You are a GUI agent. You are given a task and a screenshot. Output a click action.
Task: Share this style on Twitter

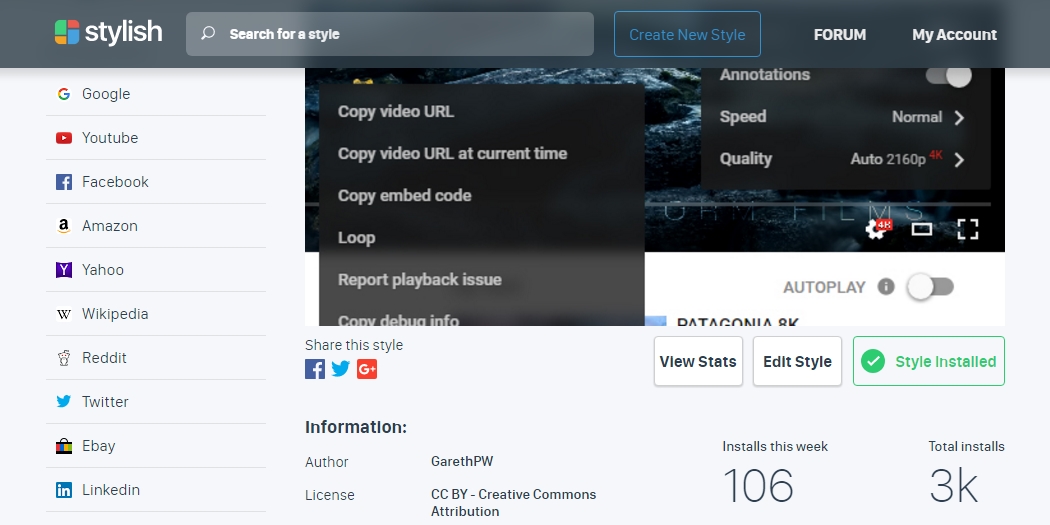pyautogui.click(x=341, y=369)
